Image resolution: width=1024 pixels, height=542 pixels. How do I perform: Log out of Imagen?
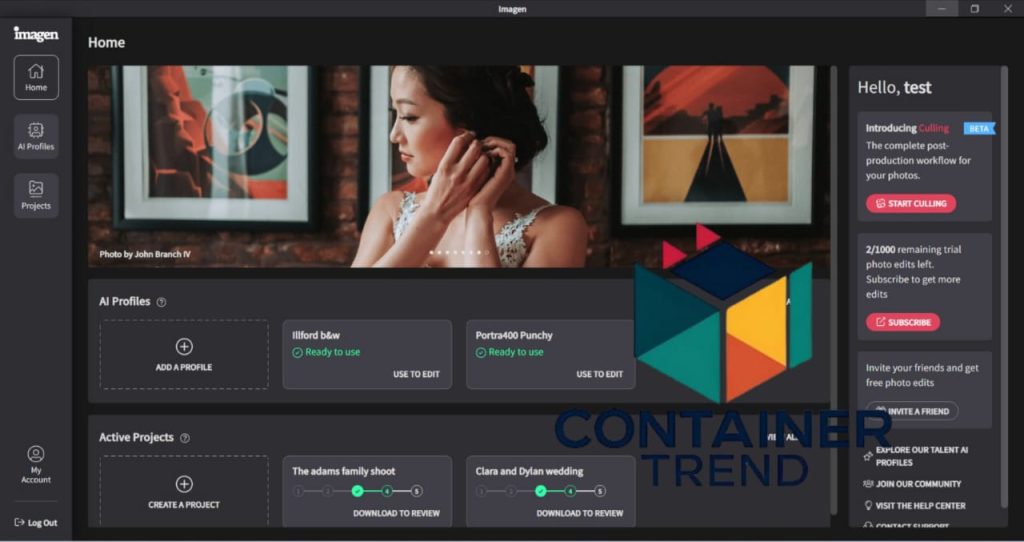tap(36, 522)
